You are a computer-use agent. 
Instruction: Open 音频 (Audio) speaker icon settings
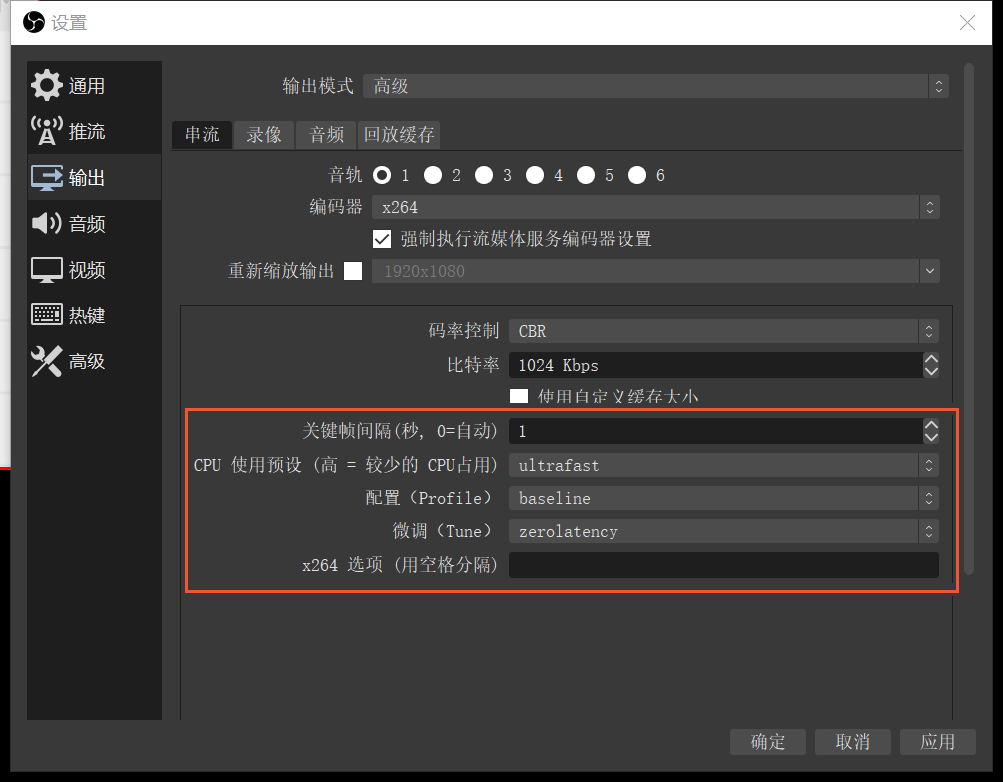[47, 223]
